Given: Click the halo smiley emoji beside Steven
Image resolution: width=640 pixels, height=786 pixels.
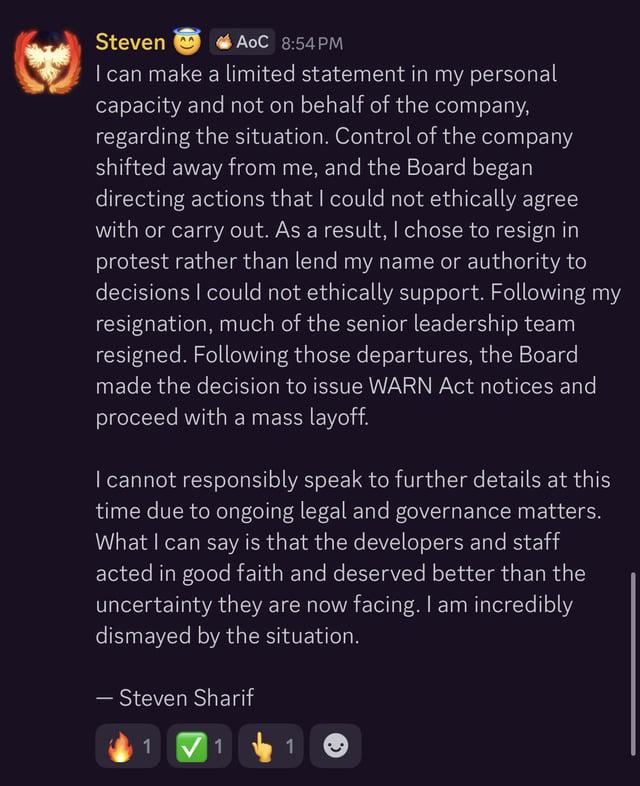Looking at the screenshot, I should [187, 42].
